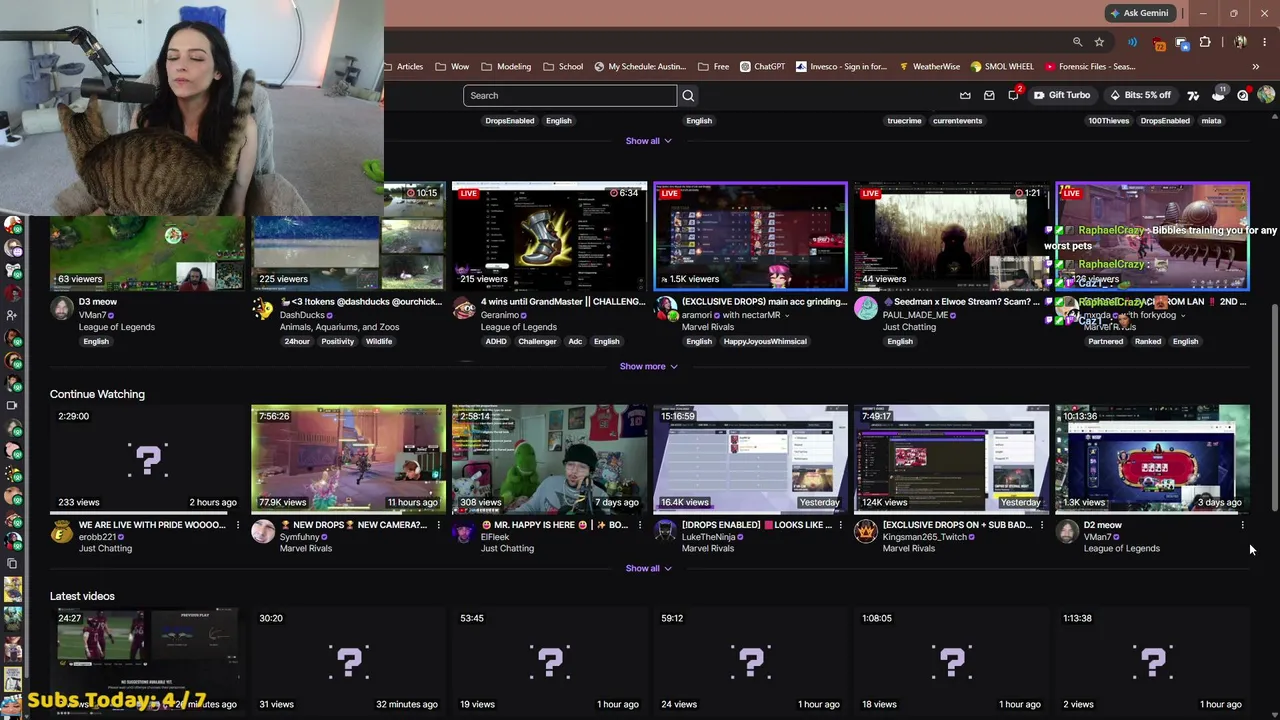
Task: Open options for MR. HAPPY IS HERE video
Action: click(639, 525)
